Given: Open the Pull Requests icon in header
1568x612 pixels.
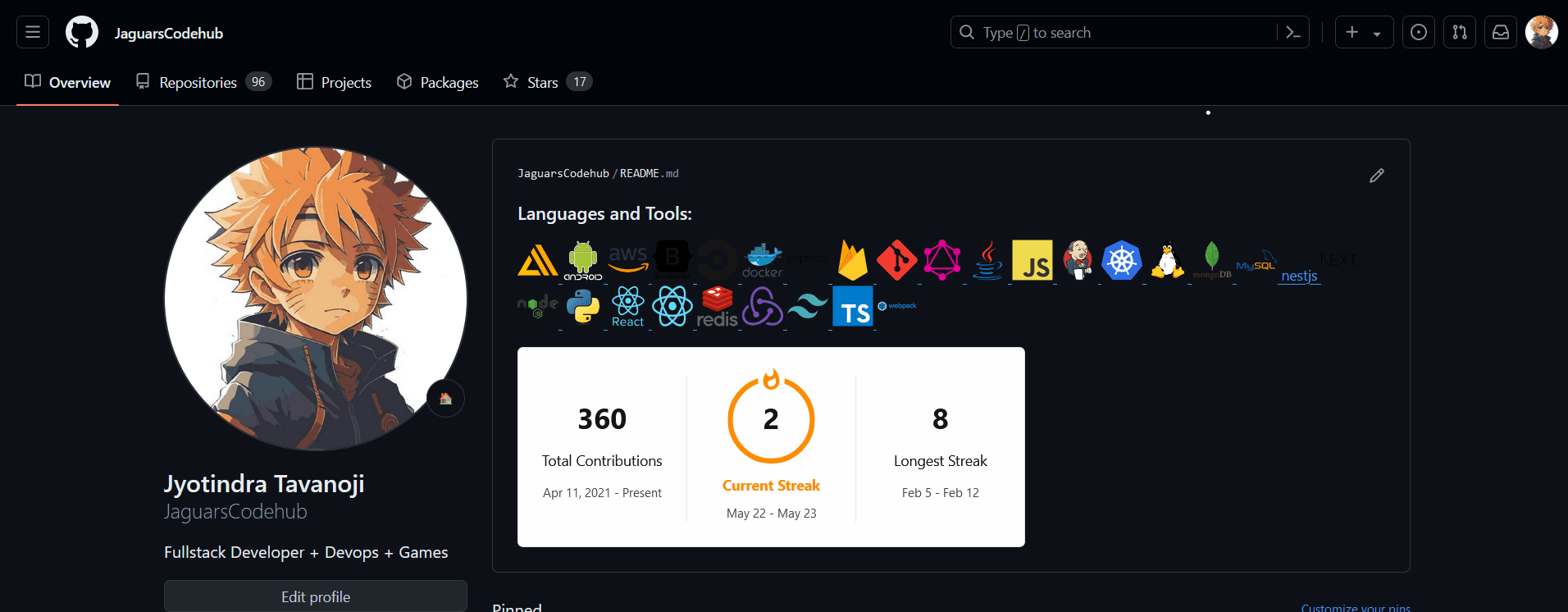Looking at the screenshot, I should point(1460,32).
